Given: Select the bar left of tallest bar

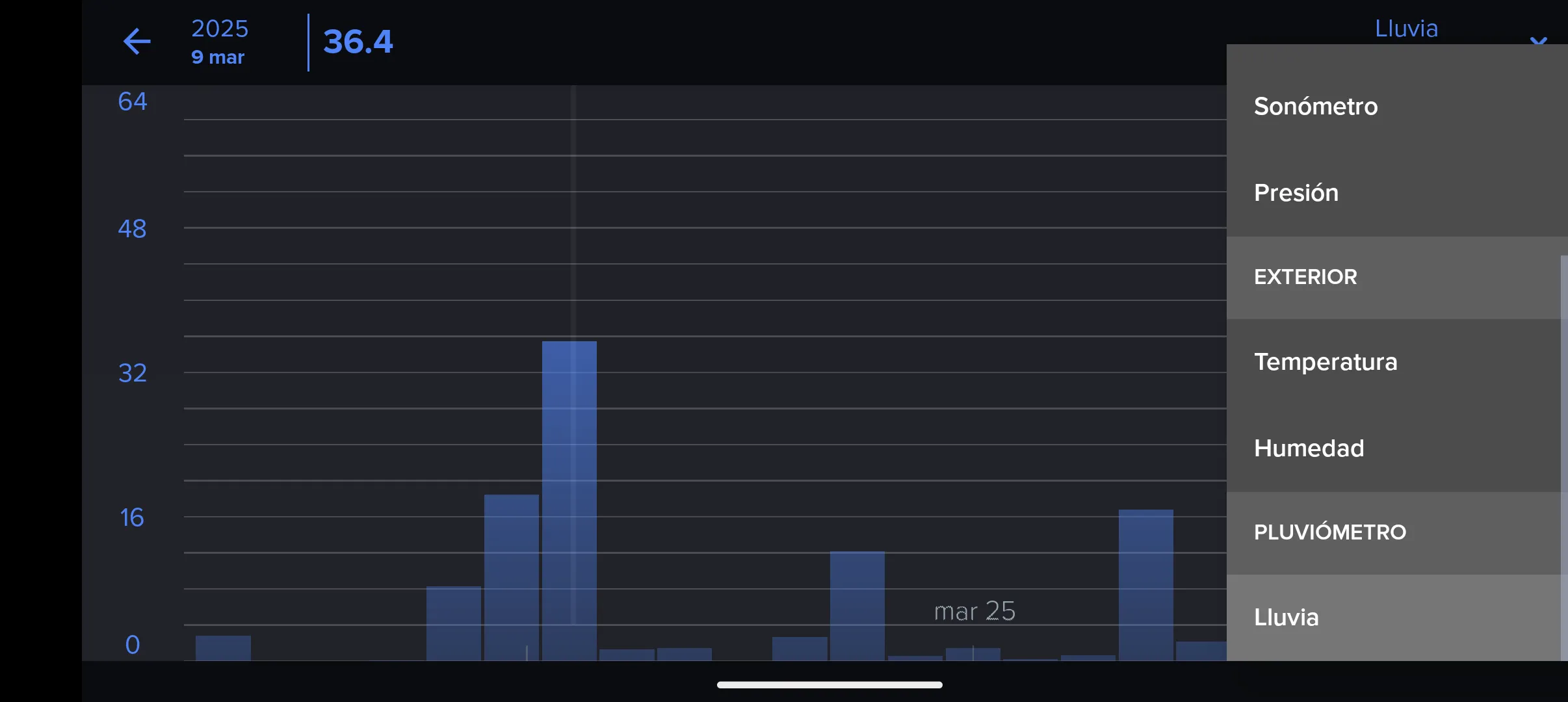Looking at the screenshot, I should tap(511, 577).
